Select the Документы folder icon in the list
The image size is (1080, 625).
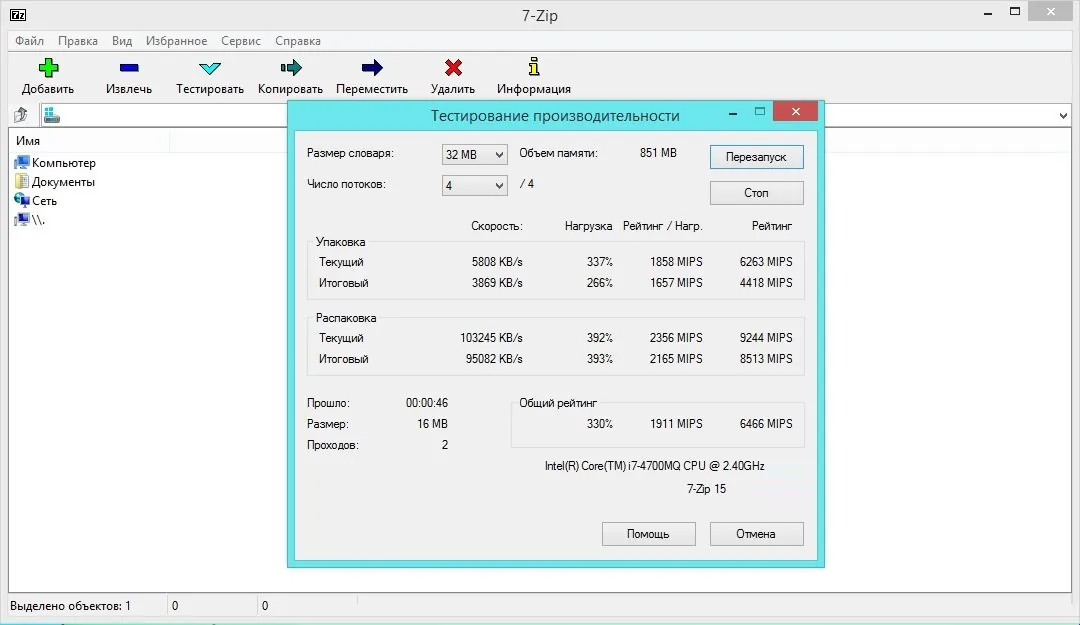[22, 182]
